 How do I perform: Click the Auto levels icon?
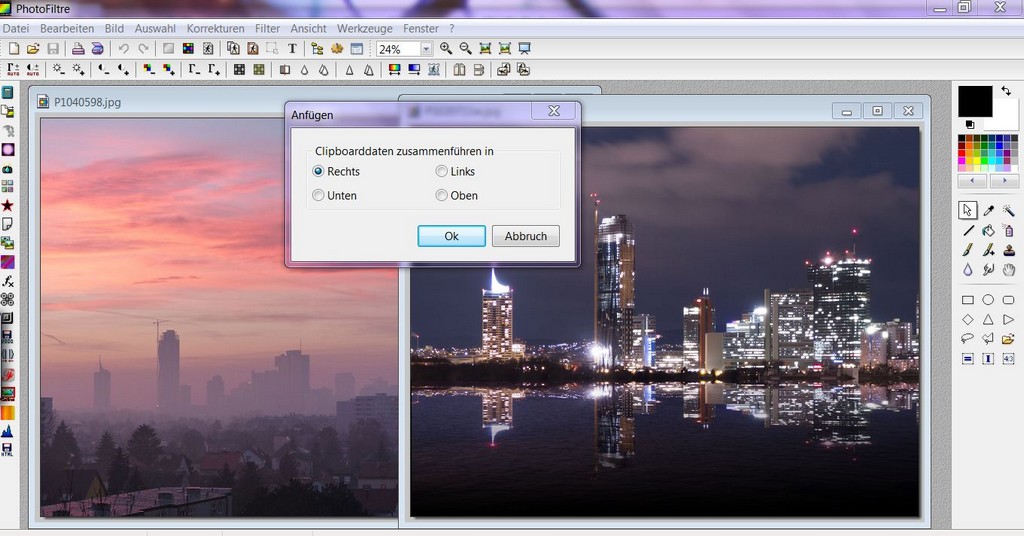point(13,69)
